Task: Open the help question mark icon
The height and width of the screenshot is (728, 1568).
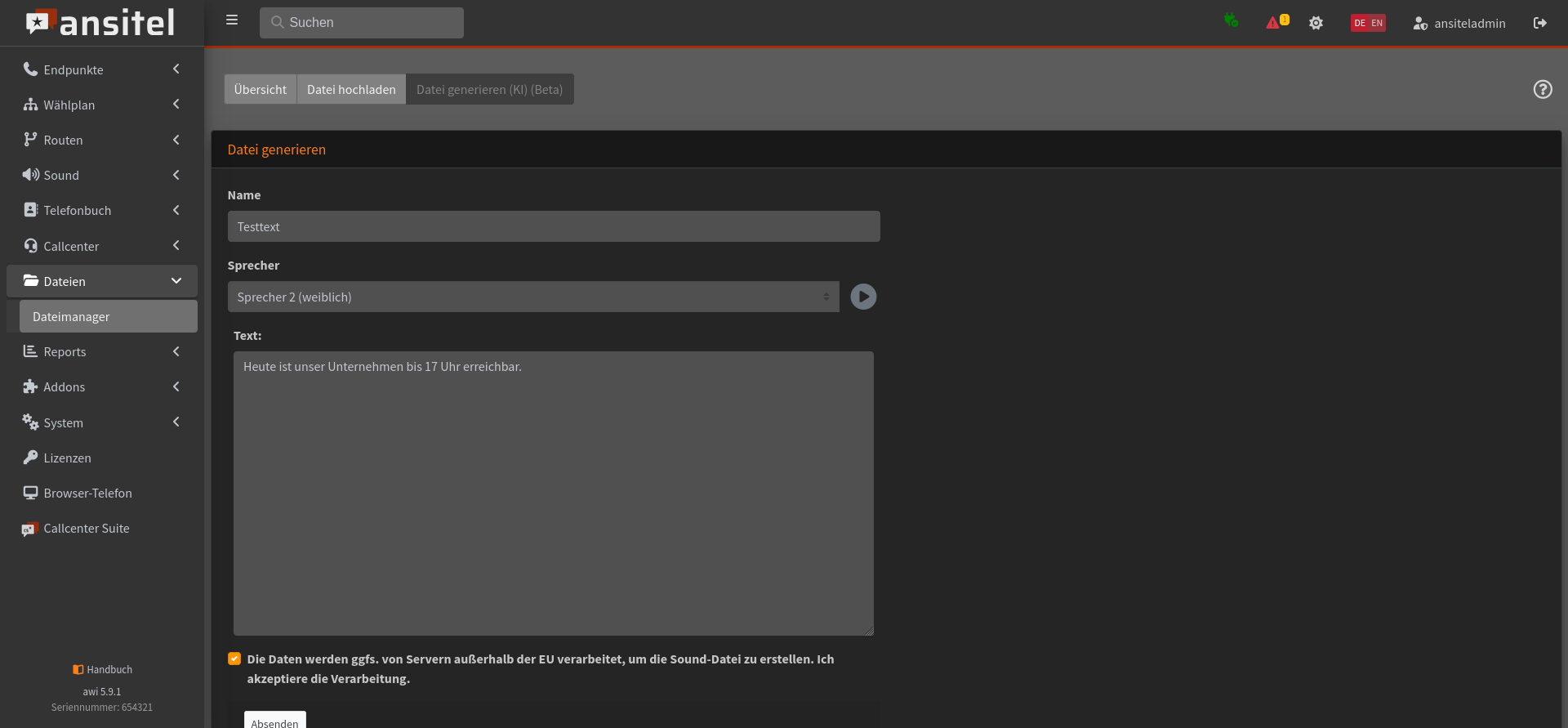Action: coord(1543,89)
